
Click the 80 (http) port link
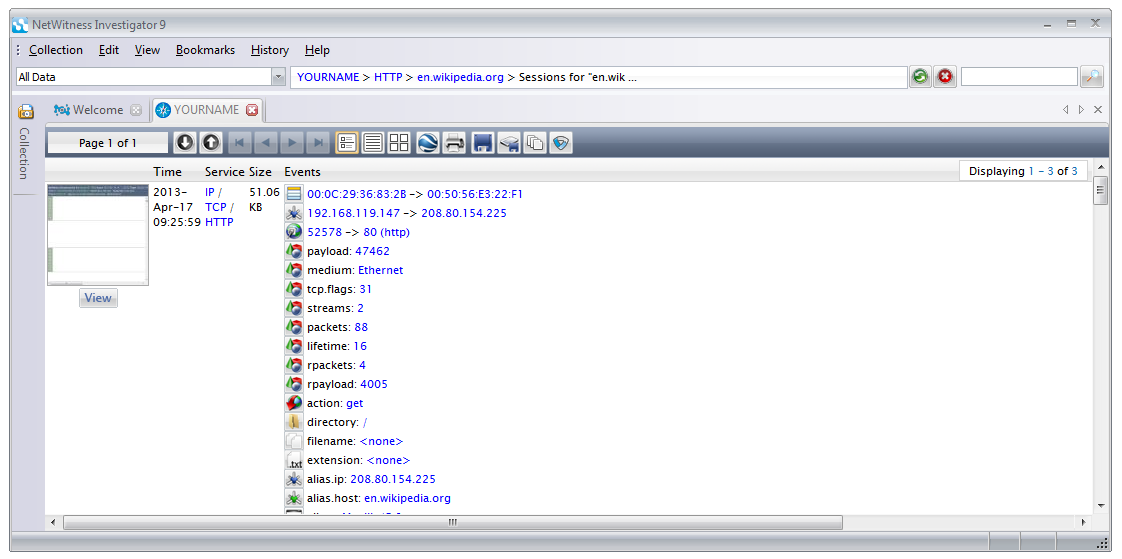387,233
